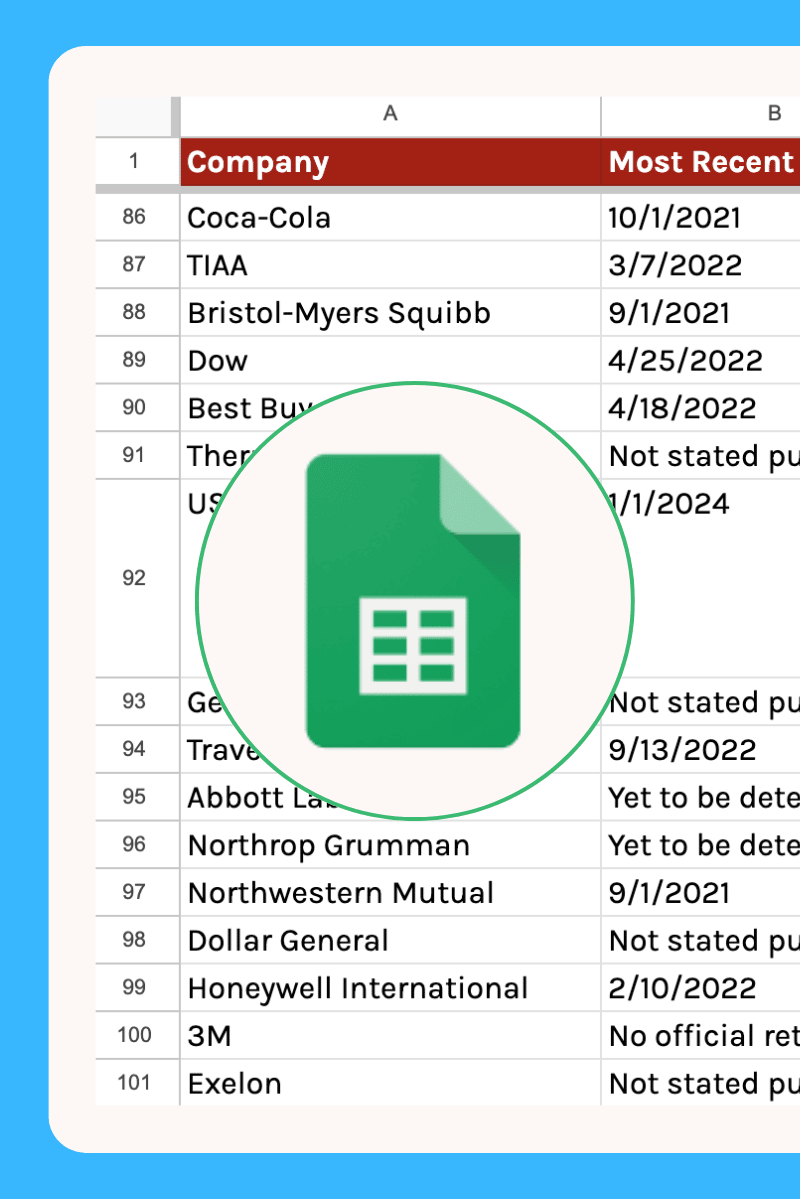Select row 92 by its number
This screenshot has height=1199, width=800.
tap(137, 578)
